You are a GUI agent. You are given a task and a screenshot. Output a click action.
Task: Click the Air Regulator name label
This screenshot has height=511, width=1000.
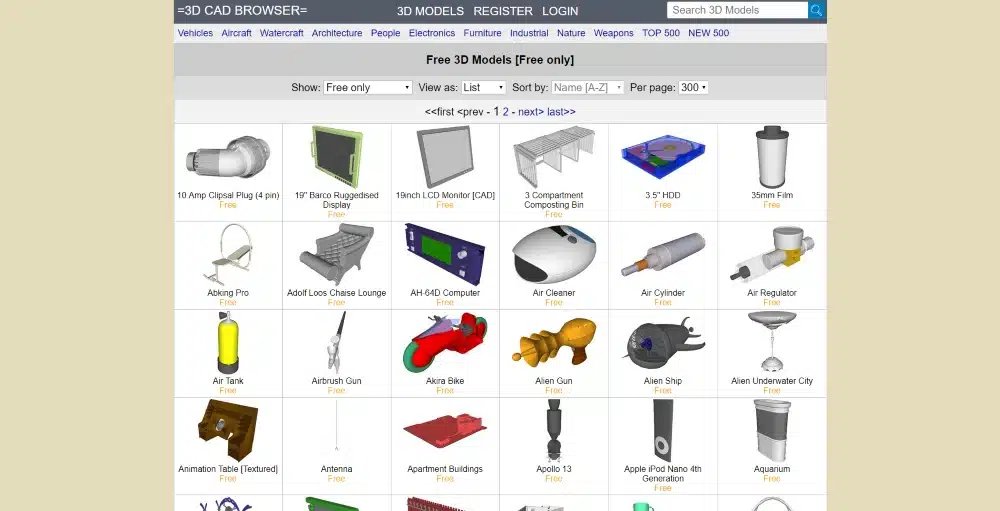(x=772, y=293)
